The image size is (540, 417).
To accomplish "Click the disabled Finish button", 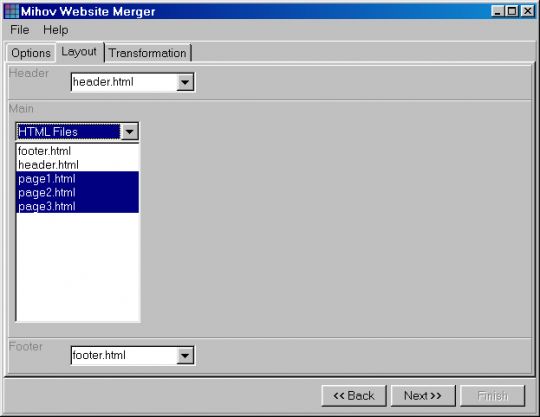I will [492, 396].
